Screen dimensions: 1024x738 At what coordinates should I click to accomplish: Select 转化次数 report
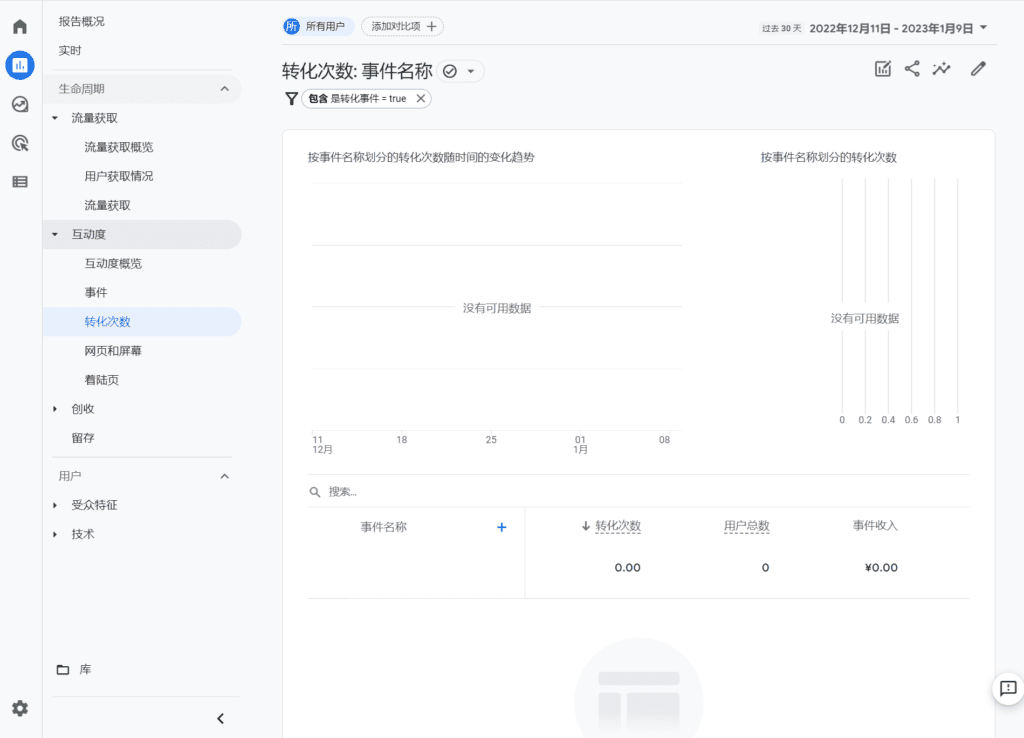pyautogui.click(x=142, y=321)
